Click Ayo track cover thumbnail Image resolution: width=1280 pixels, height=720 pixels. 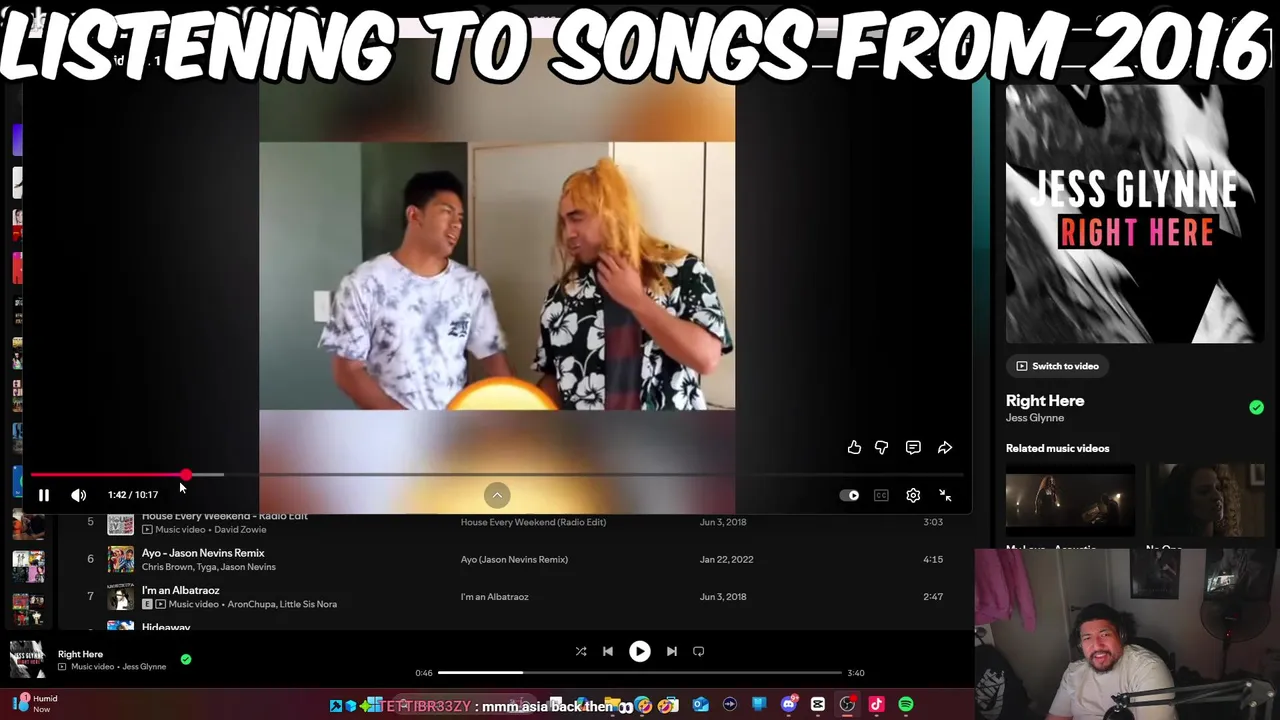tap(121, 560)
